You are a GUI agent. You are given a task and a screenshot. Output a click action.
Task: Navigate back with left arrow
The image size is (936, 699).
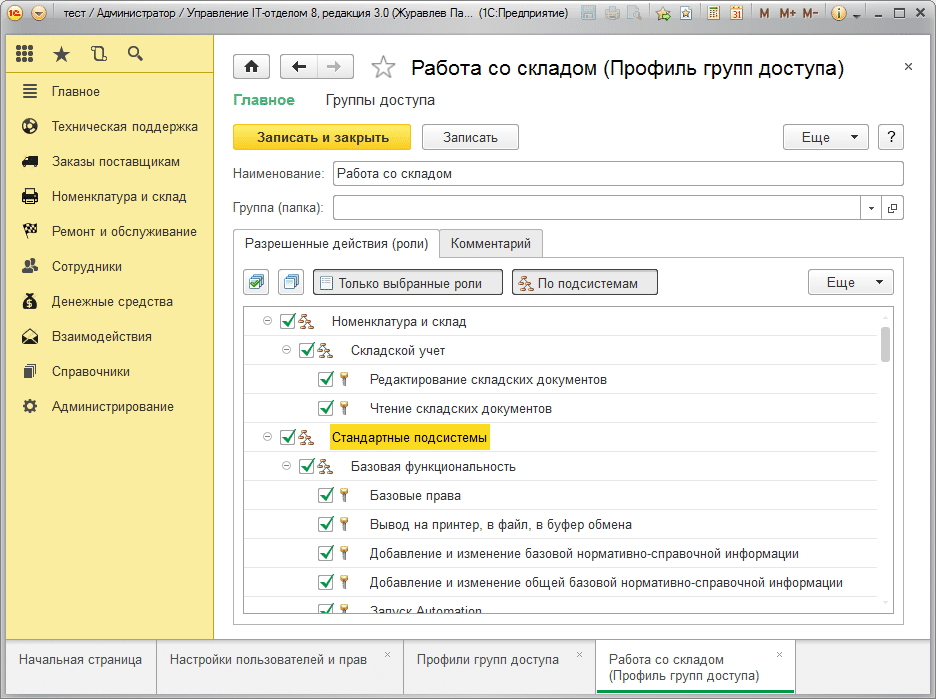pos(298,66)
